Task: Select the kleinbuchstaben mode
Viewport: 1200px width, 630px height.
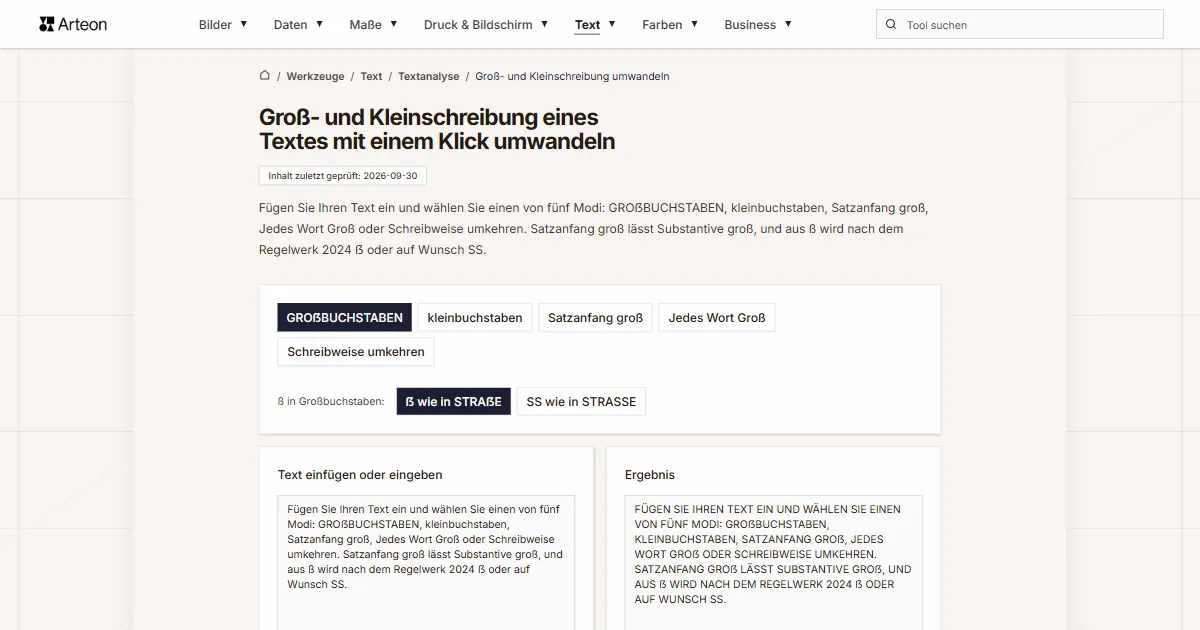Action: click(x=475, y=318)
